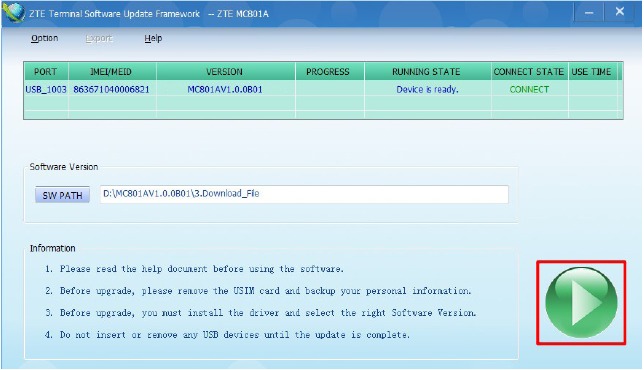
Task: Select the IMEI 863671040006821 cell
Action: coord(112,89)
